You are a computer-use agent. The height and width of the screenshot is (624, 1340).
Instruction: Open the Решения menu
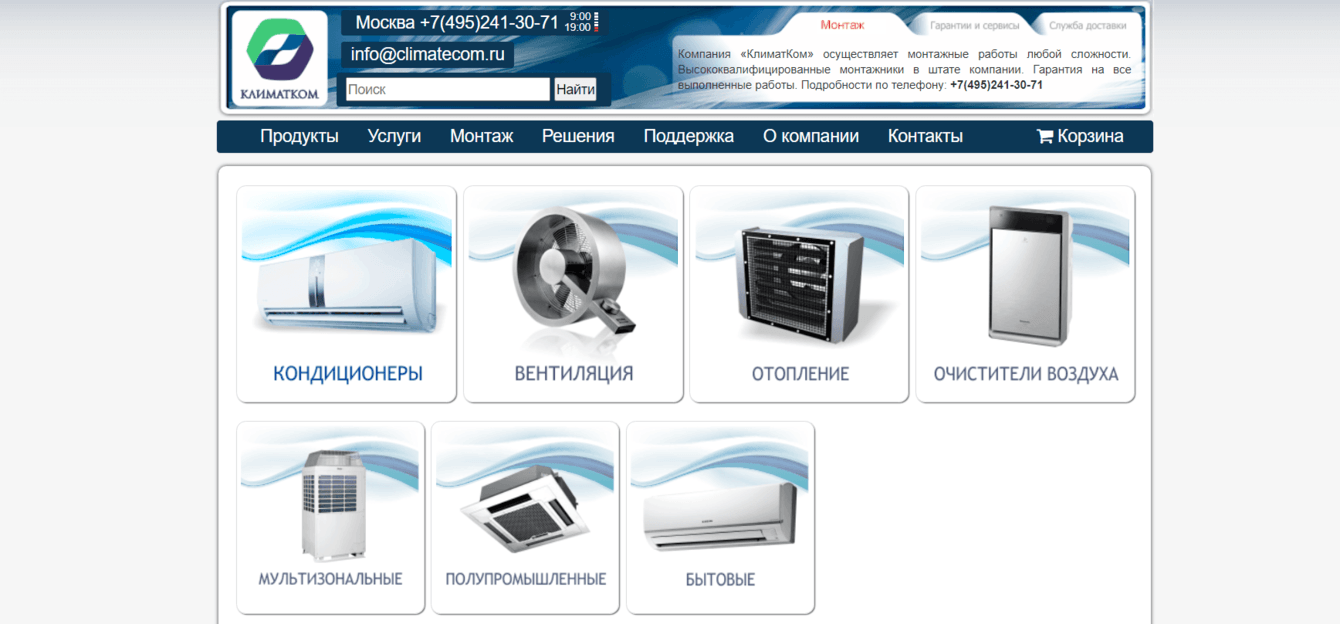(578, 136)
